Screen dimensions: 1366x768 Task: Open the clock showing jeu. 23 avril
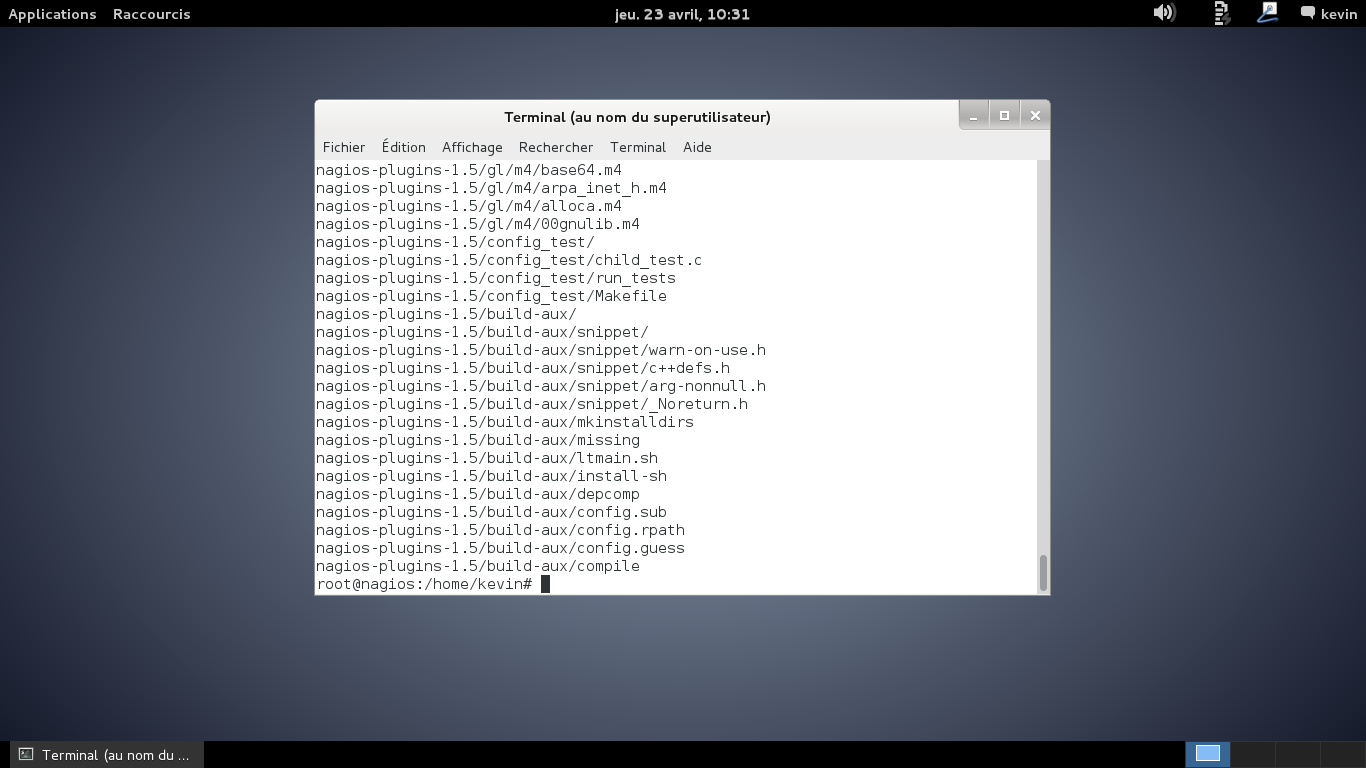tap(682, 14)
